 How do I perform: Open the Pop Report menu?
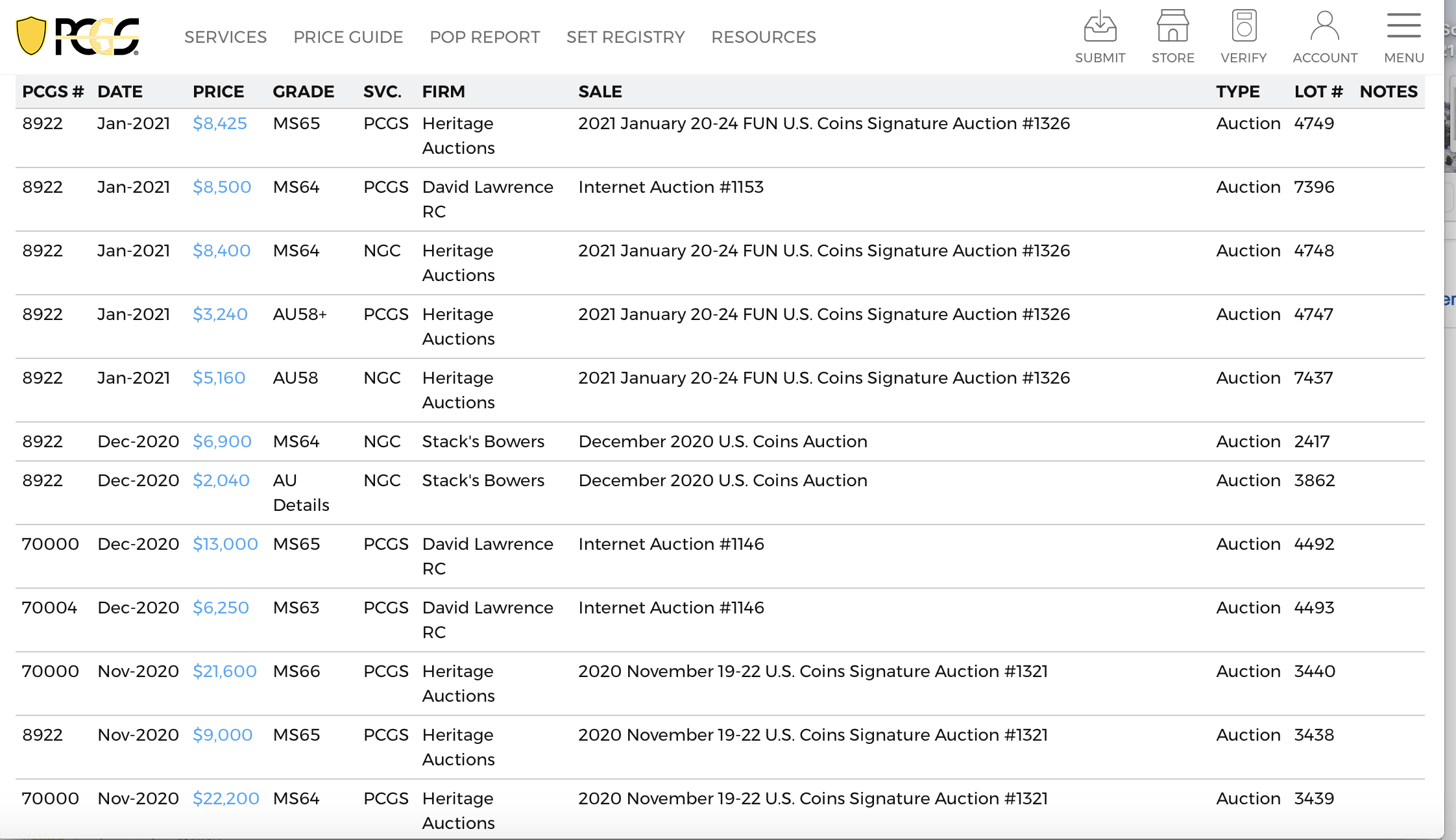(485, 37)
